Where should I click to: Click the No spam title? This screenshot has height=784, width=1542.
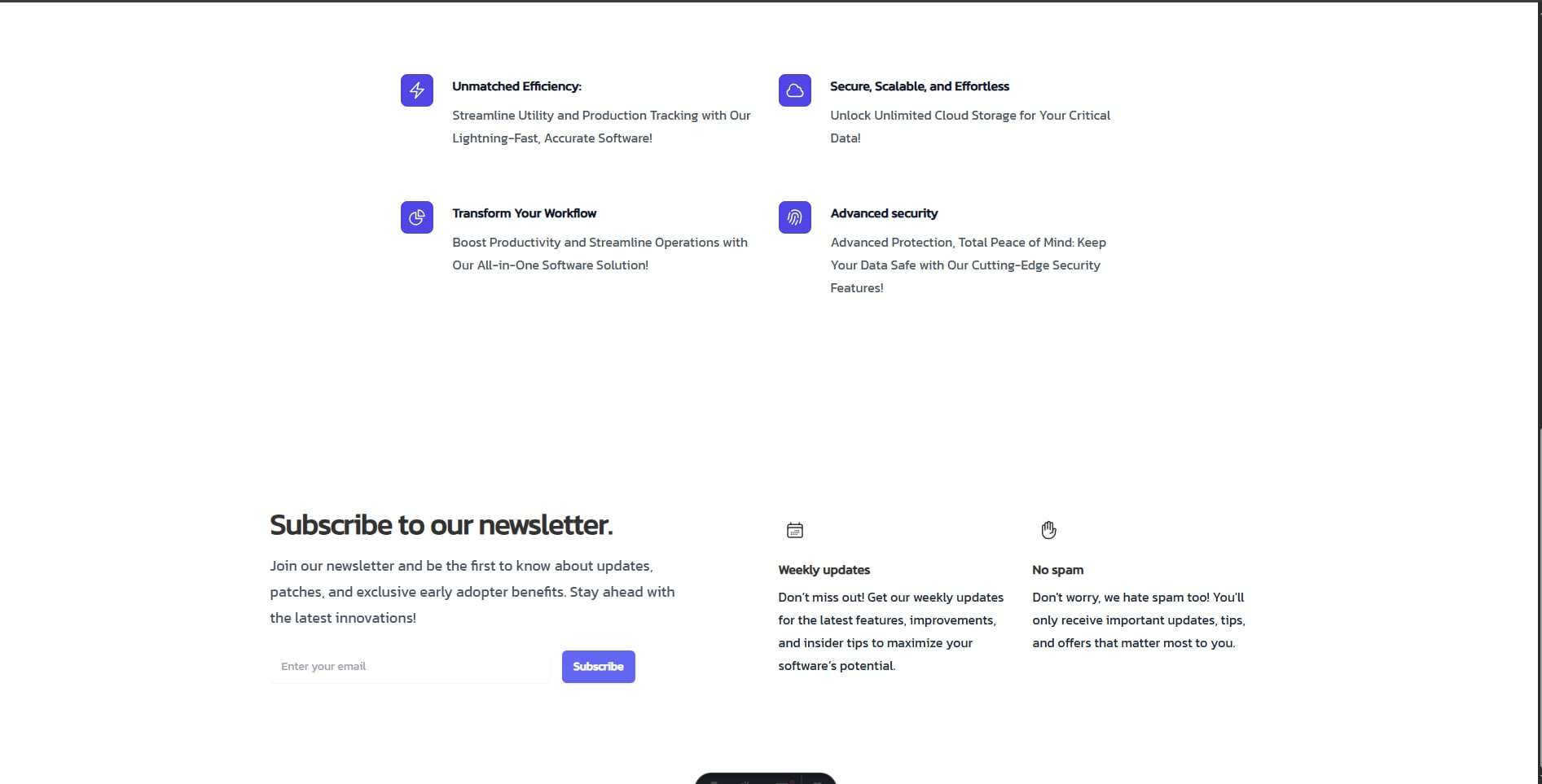(x=1057, y=570)
